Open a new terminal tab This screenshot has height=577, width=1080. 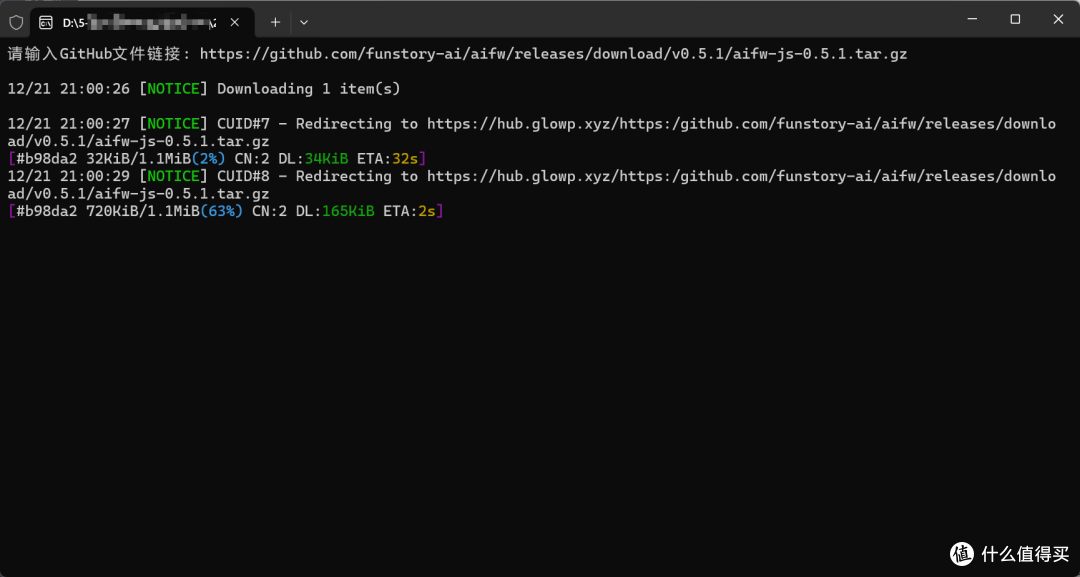pos(275,22)
